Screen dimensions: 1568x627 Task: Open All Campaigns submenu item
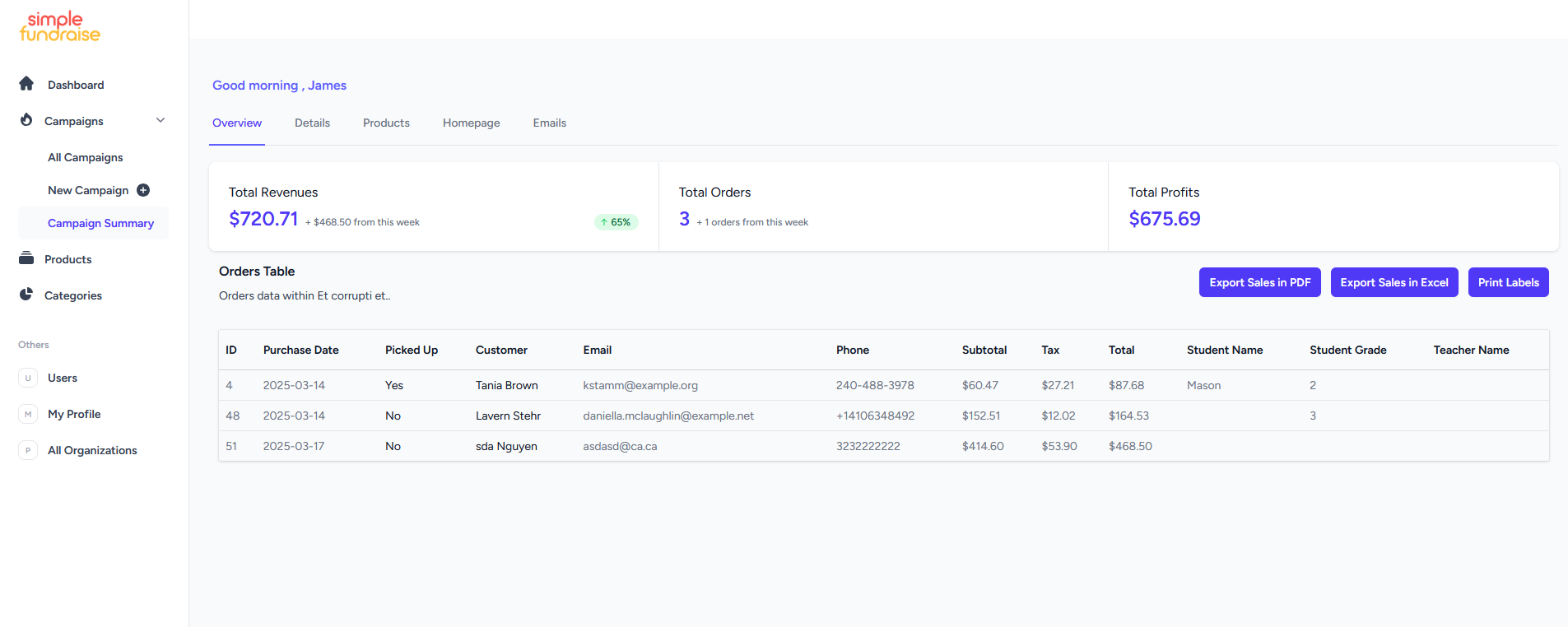tap(85, 157)
